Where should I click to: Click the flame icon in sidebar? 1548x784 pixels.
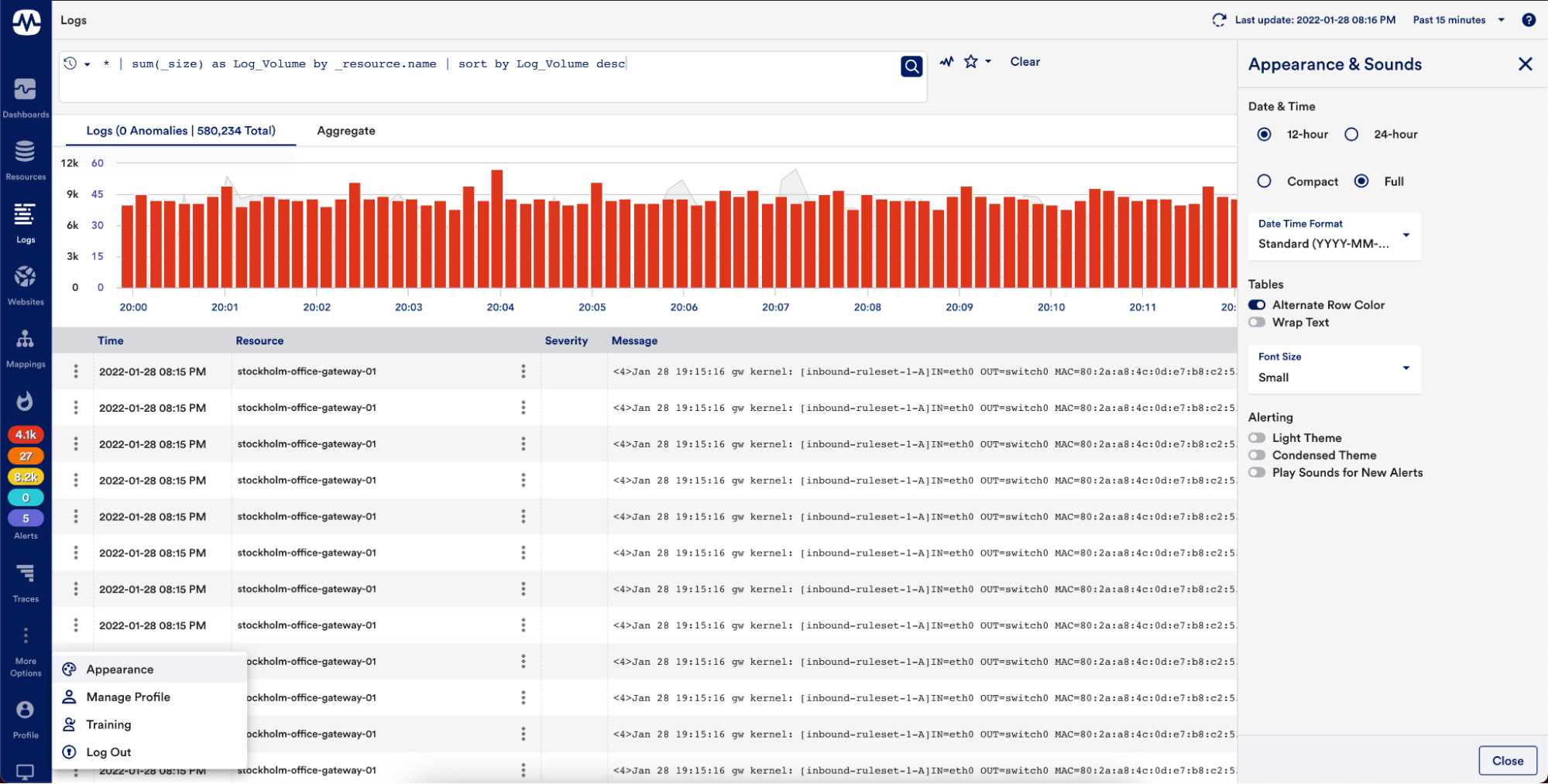coord(26,401)
